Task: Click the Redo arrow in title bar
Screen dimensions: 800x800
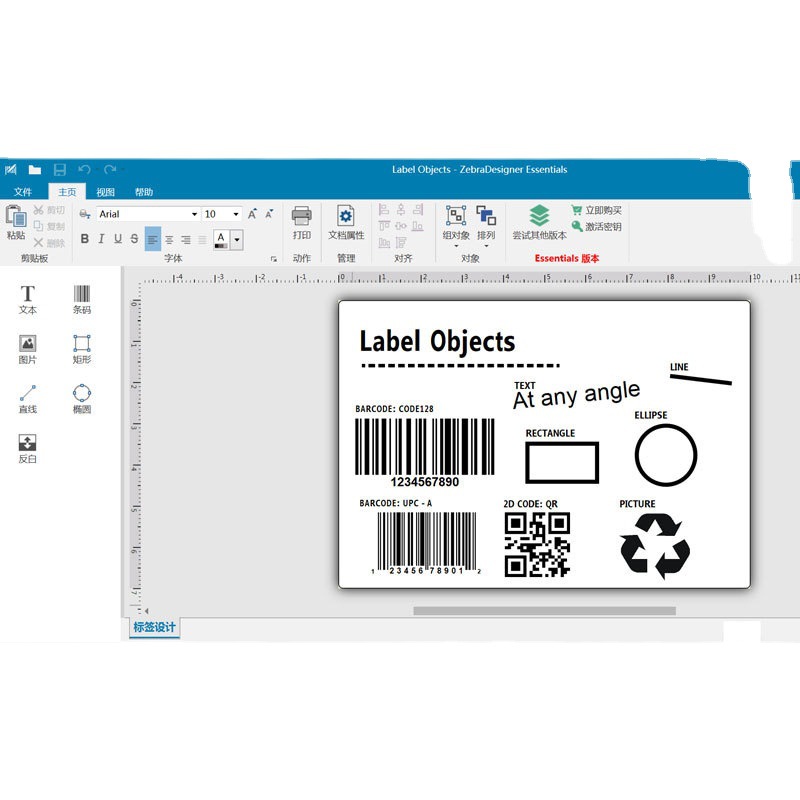Action: [110, 169]
